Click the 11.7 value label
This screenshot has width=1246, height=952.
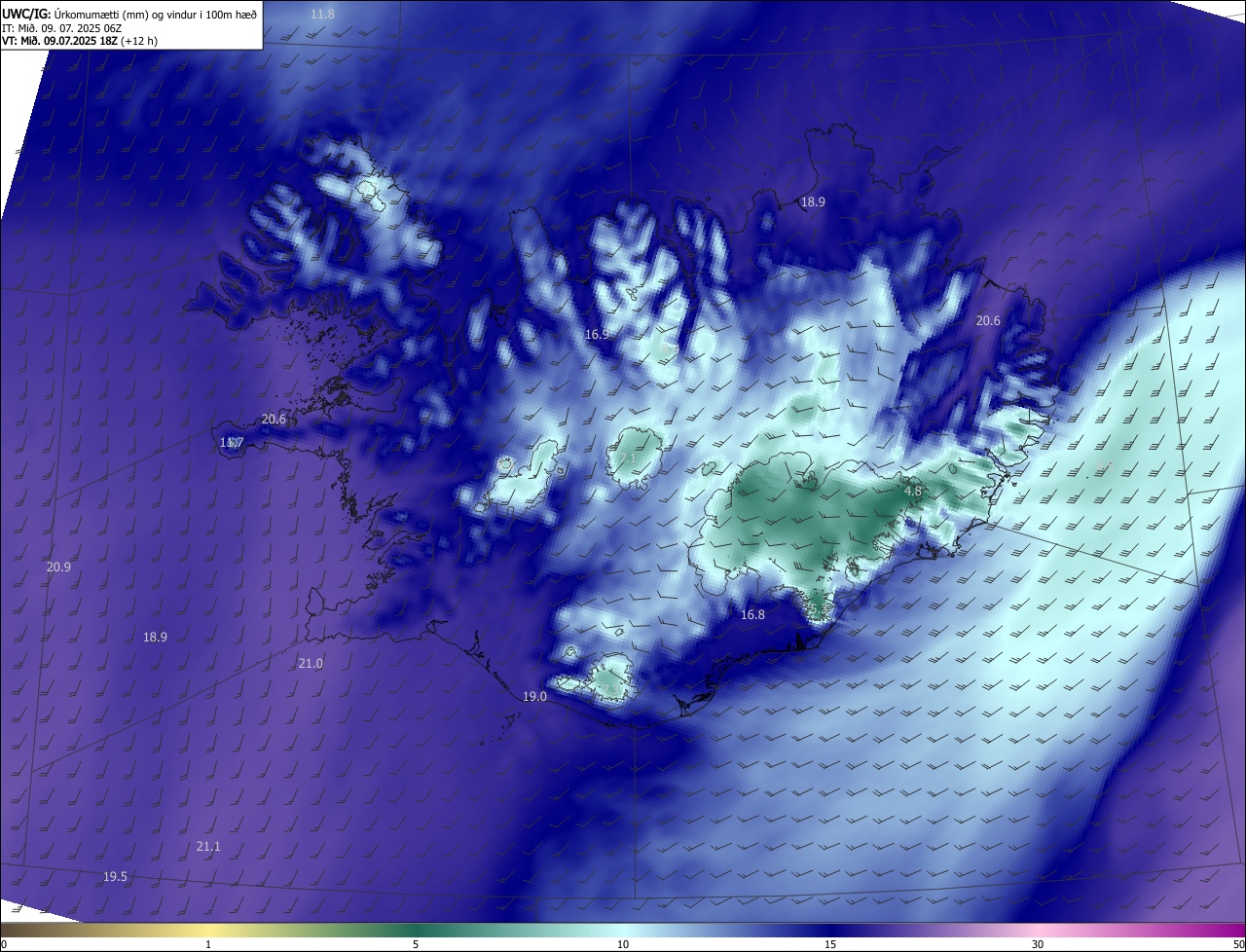pos(232,442)
